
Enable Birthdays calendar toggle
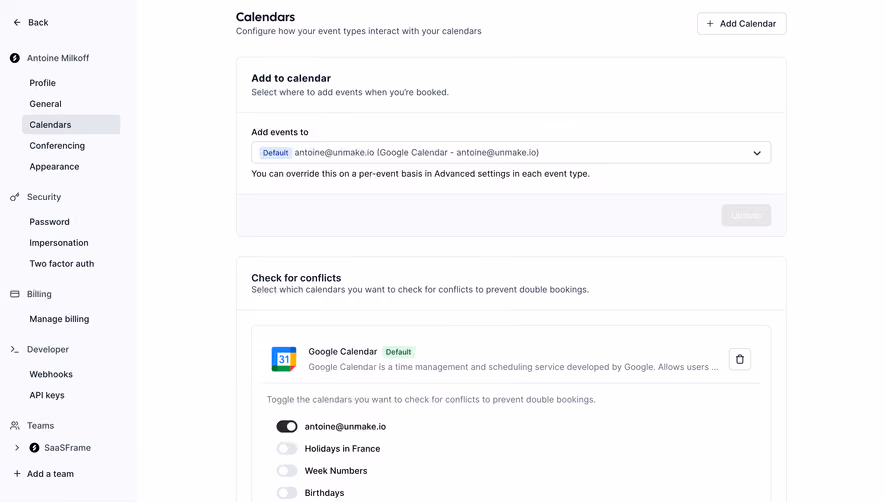point(287,492)
